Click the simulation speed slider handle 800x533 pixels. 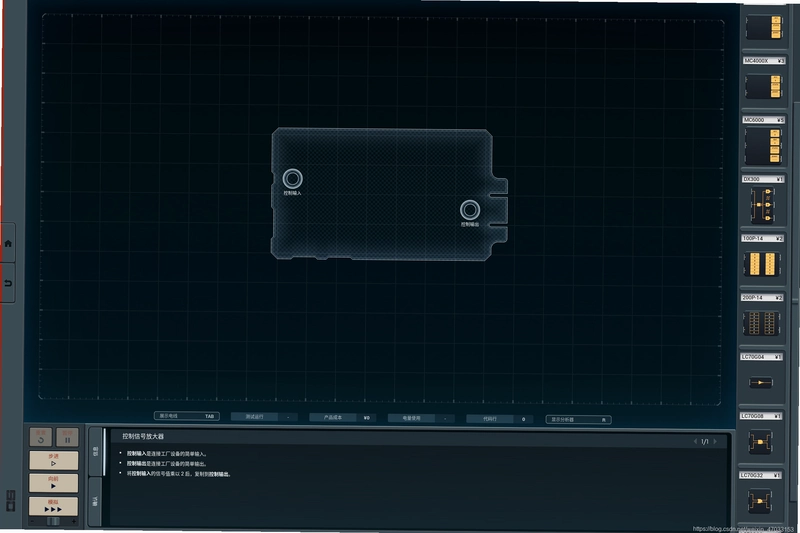pyautogui.click(x=53, y=522)
